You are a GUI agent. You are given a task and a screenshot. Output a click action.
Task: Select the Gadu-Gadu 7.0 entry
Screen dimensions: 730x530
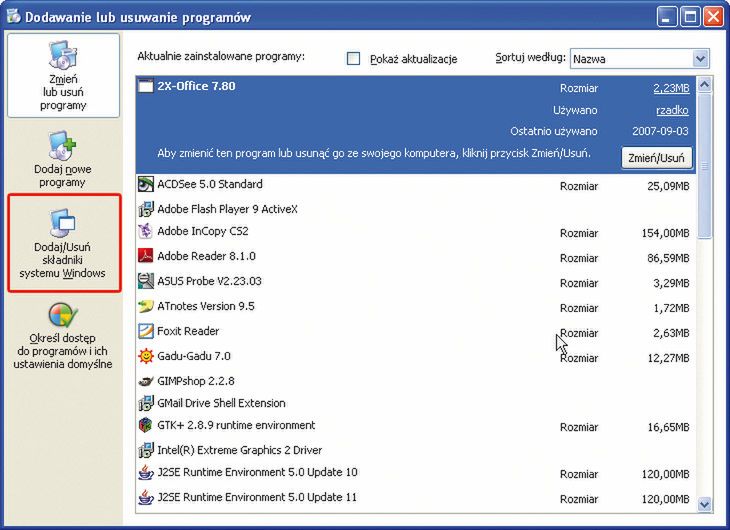(x=415, y=356)
